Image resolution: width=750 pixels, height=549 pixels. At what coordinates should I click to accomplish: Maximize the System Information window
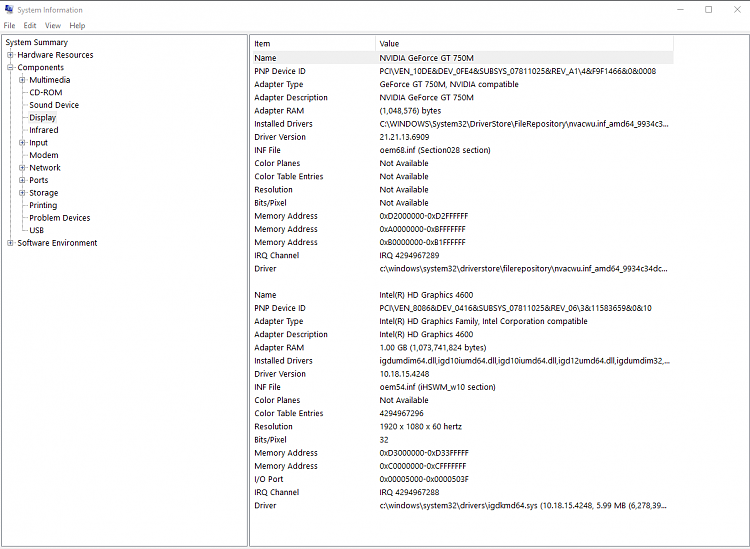pyautogui.click(x=708, y=9)
